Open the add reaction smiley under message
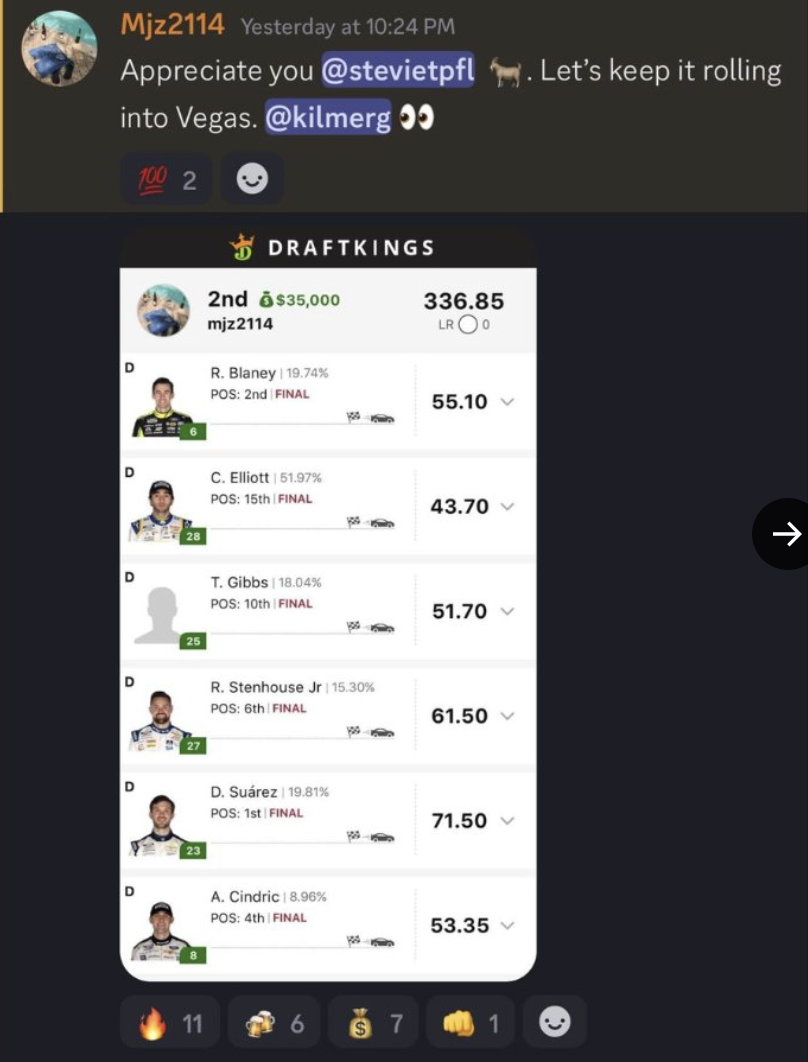808x1062 pixels. tap(252, 180)
